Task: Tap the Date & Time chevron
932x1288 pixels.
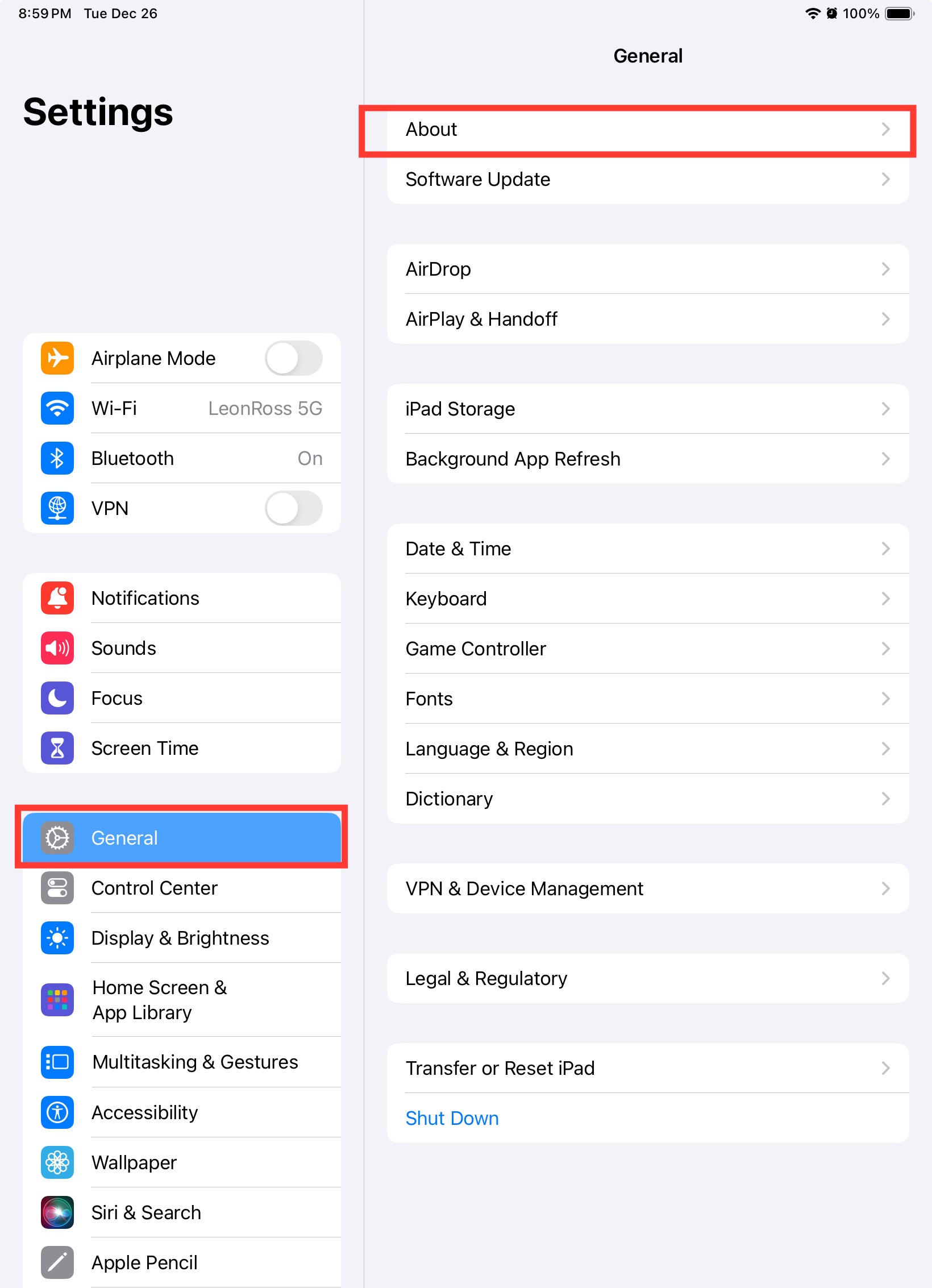Action: (885, 549)
